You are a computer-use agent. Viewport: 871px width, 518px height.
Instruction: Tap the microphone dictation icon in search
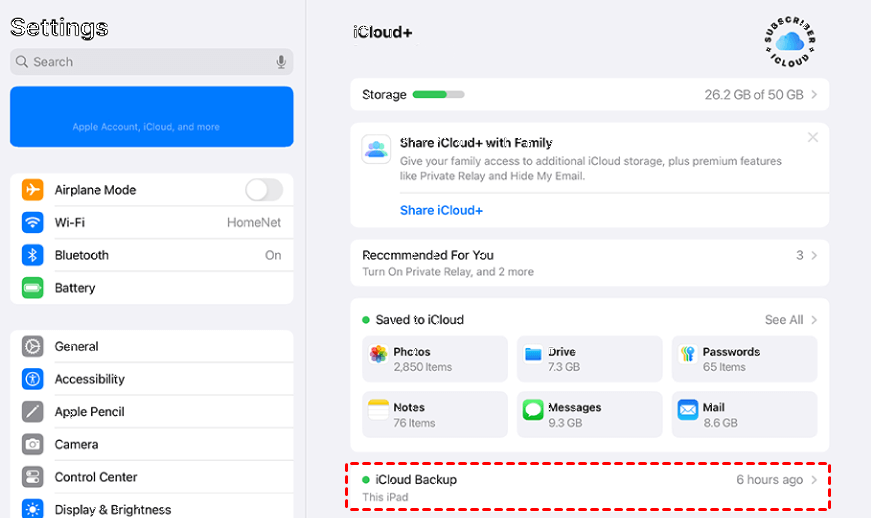tap(281, 62)
